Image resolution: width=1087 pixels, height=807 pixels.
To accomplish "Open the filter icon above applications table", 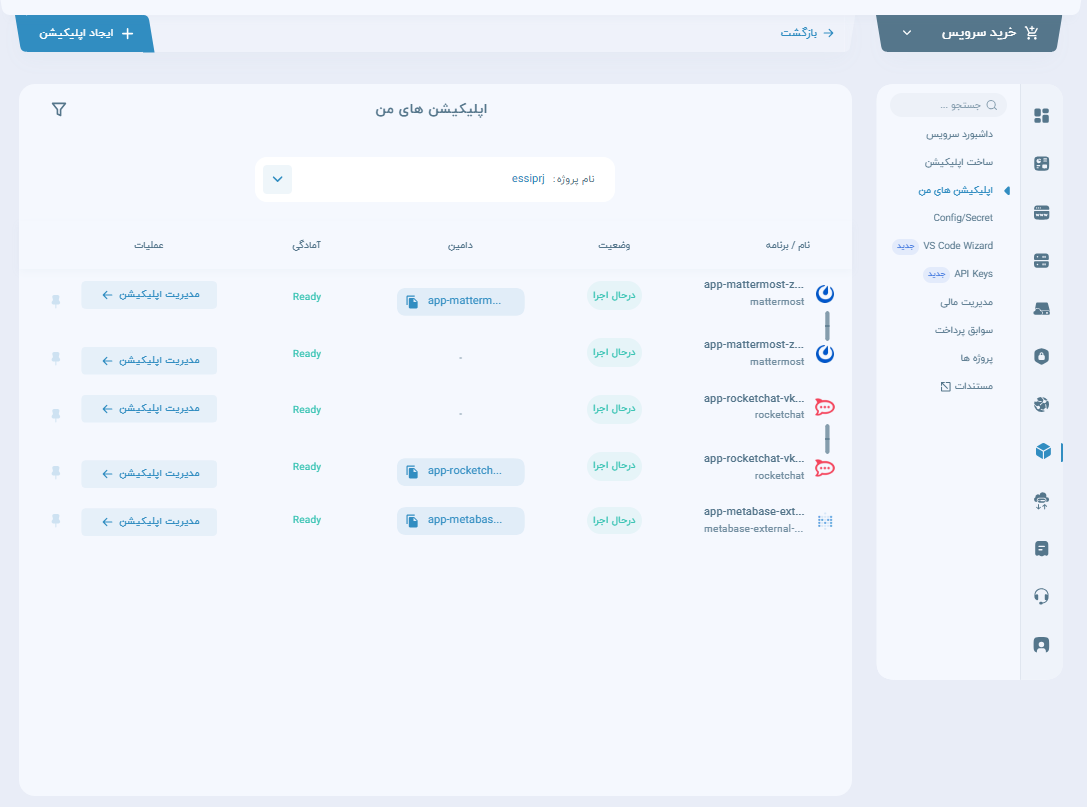I will 59,109.
